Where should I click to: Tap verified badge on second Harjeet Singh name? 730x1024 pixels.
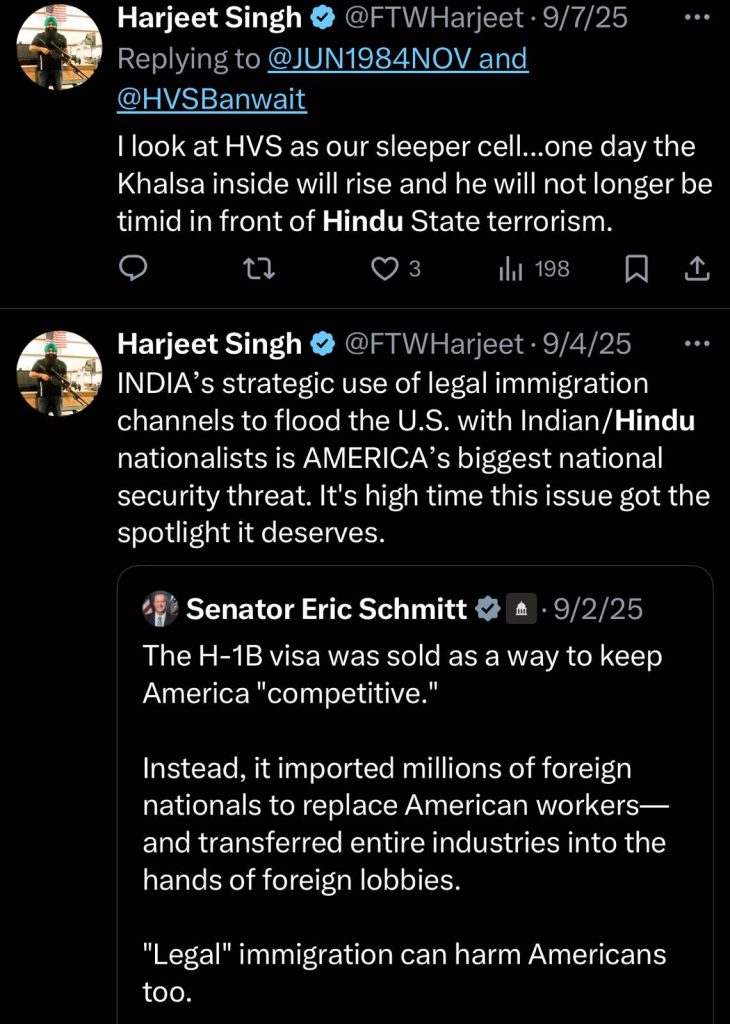(x=323, y=344)
